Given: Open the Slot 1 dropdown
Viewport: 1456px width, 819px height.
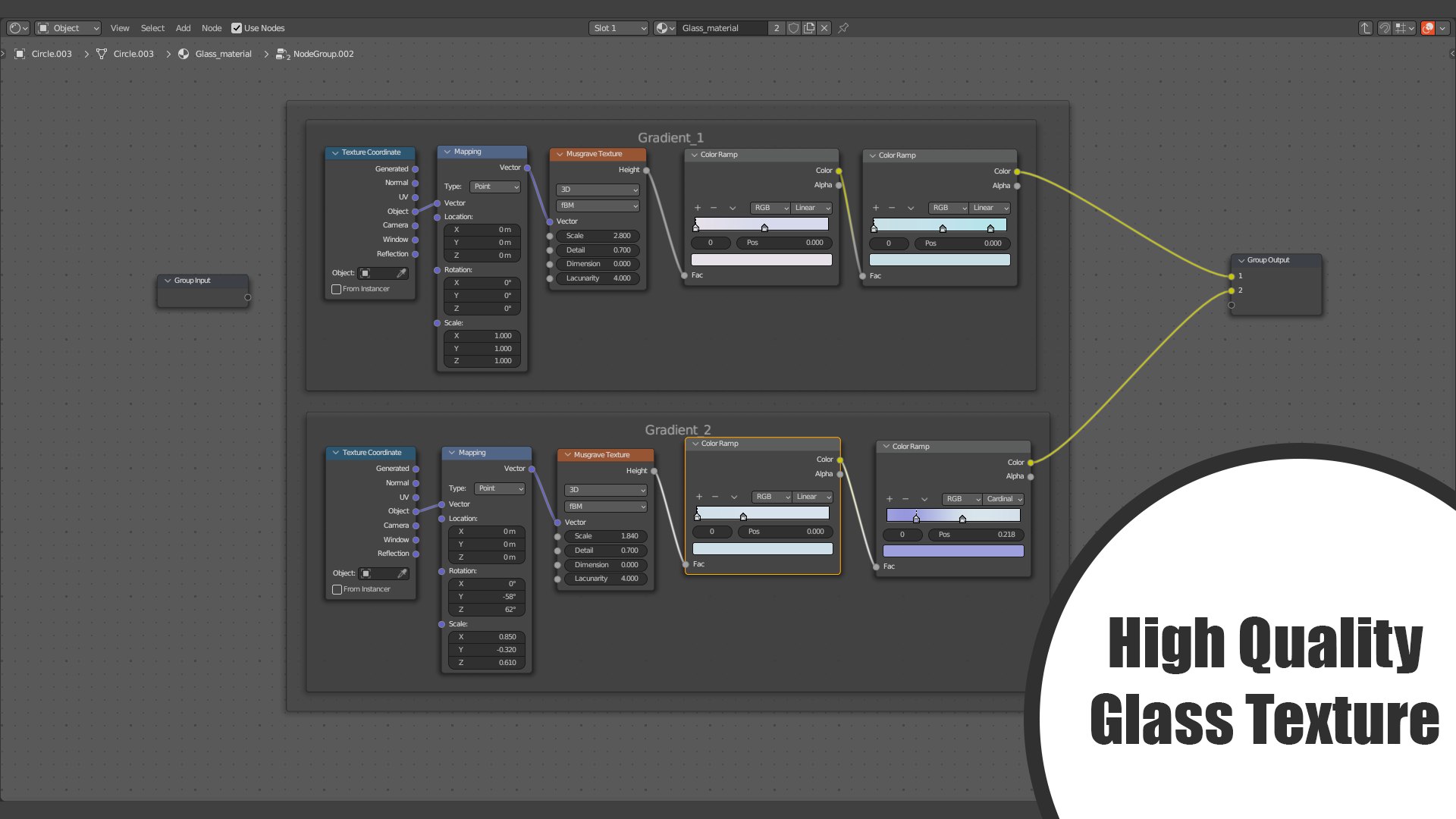Looking at the screenshot, I should click(619, 28).
